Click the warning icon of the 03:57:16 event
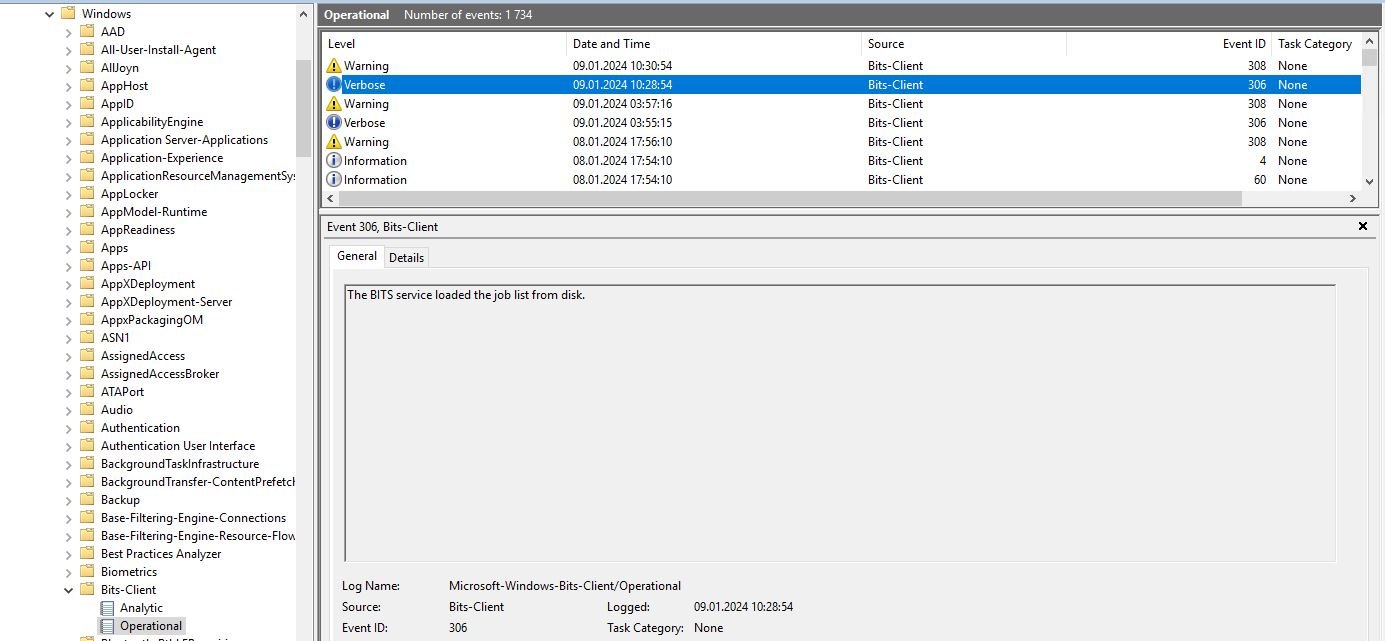The height and width of the screenshot is (641, 1385). click(x=334, y=104)
